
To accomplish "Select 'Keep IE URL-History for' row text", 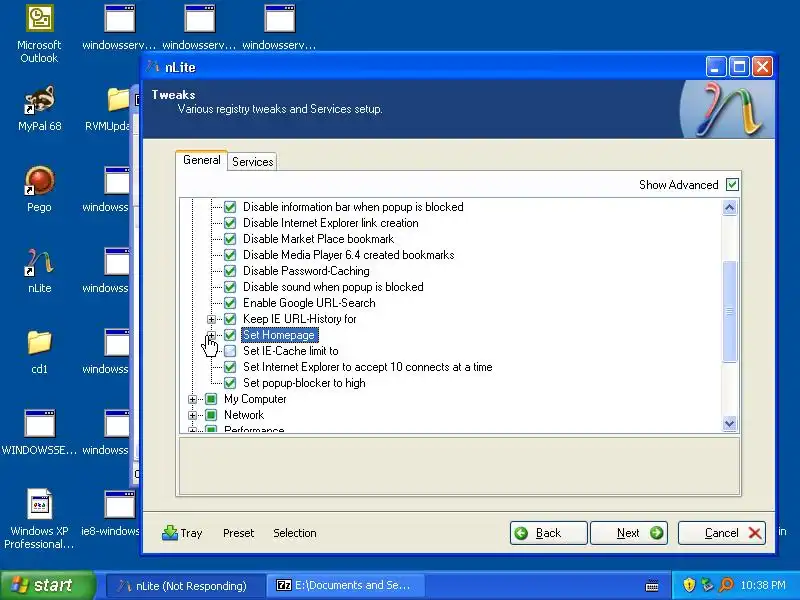I will tap(299, 319).
